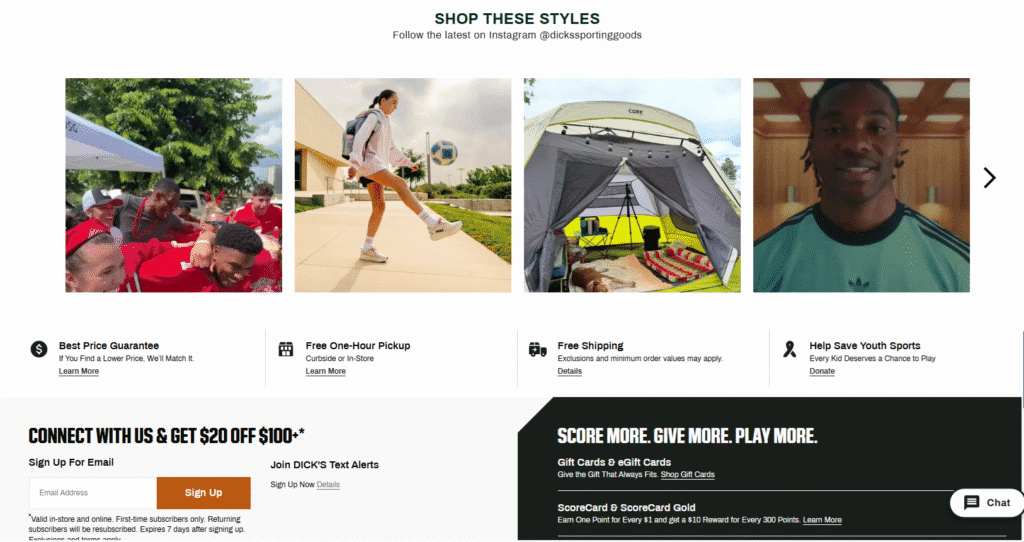Open the photo of man in teal Adidas jersey

(x=861, y=185)
